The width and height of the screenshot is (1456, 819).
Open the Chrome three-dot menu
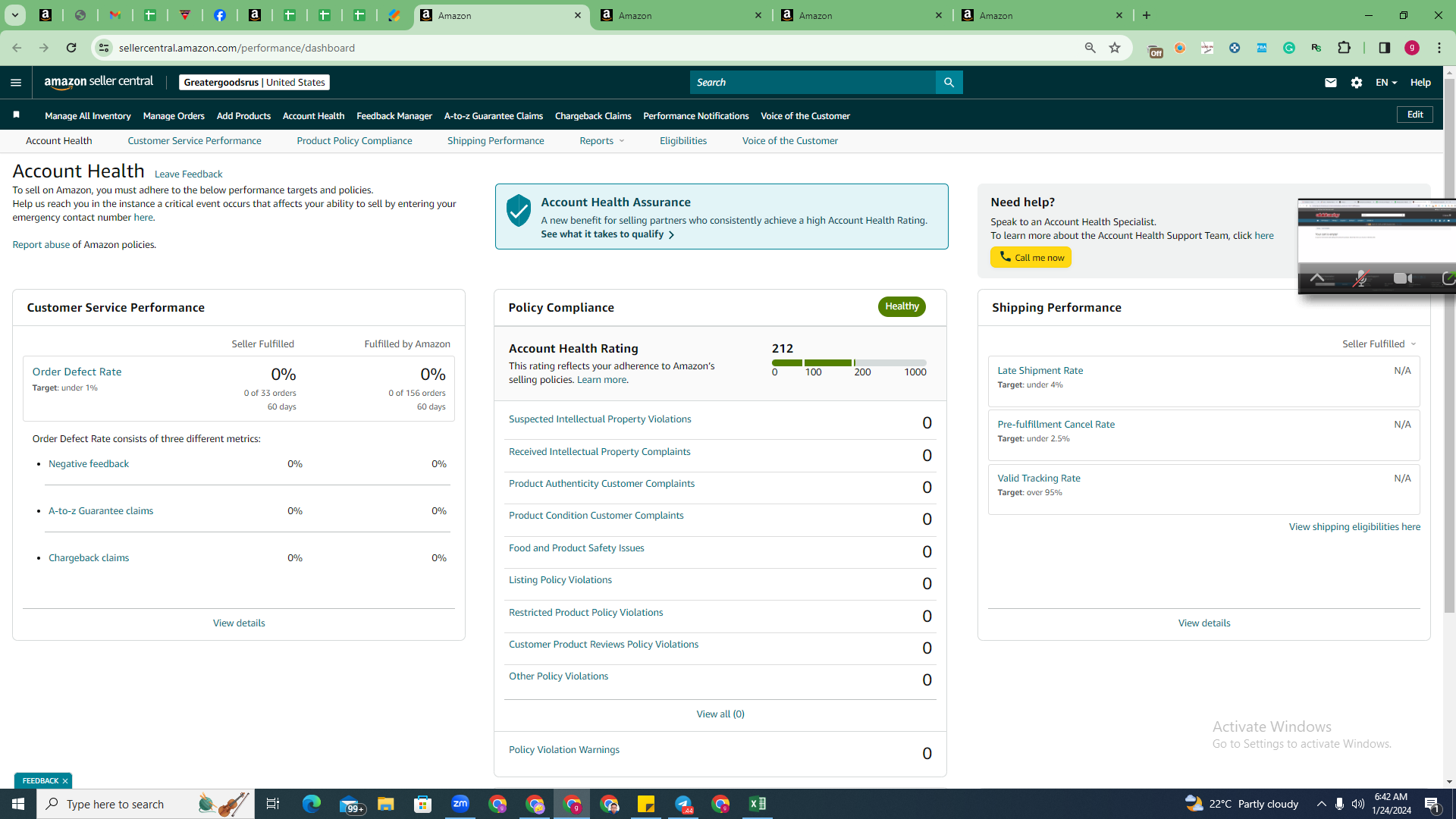click(x=1439, y=48)
